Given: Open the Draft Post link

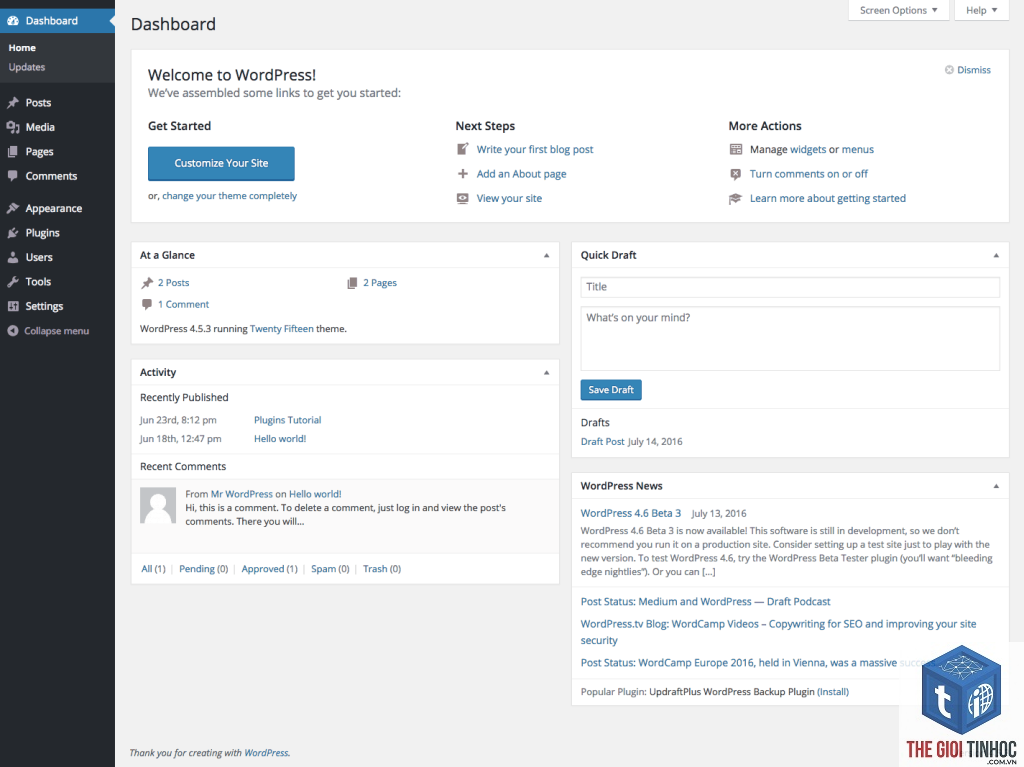Looking at the screenshot, I should tap(602, 442).
